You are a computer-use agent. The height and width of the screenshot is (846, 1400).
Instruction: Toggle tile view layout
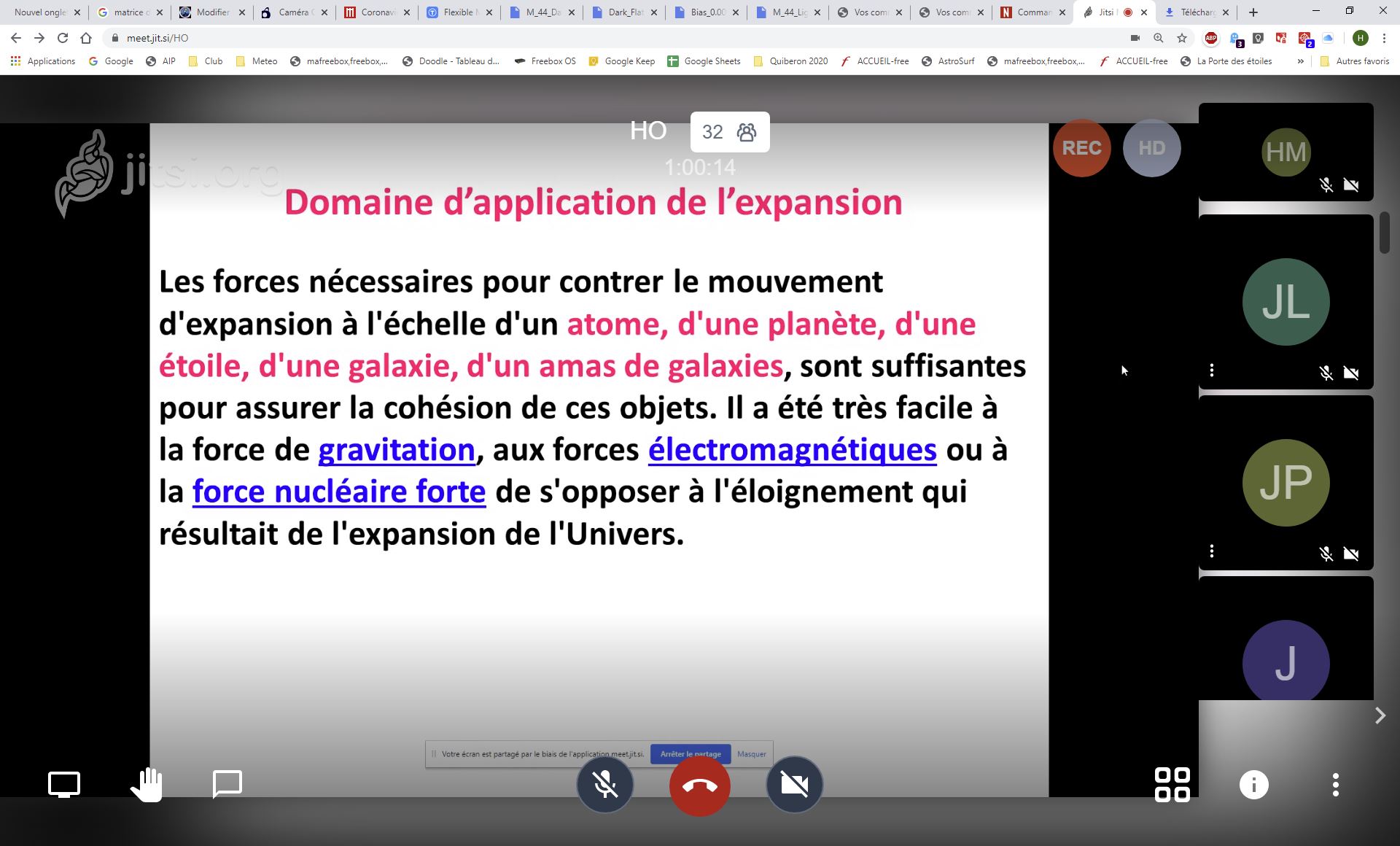pos(1172,785)
